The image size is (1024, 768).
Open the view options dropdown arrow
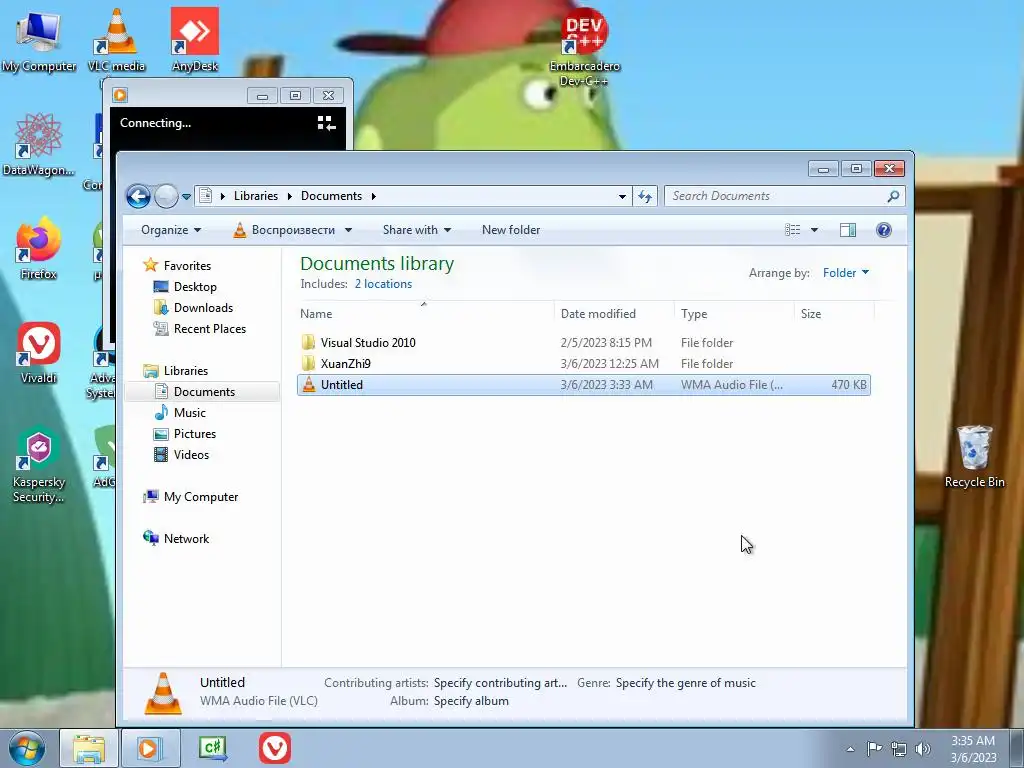point(814,230)
